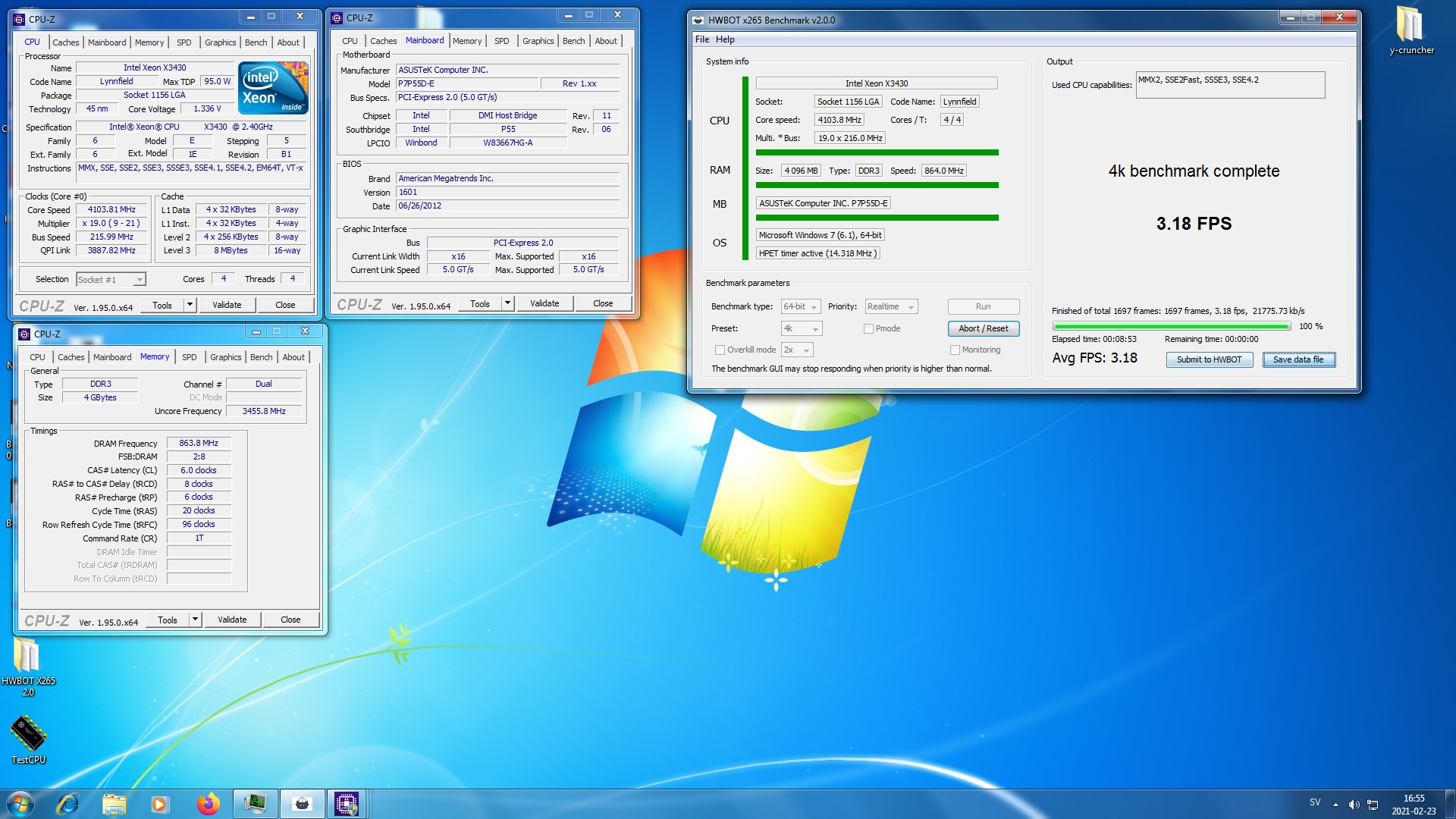Minimize the CPU-Z Memory window
Image resolution: width=1456 pixels, height=819 pixels.
256,331
